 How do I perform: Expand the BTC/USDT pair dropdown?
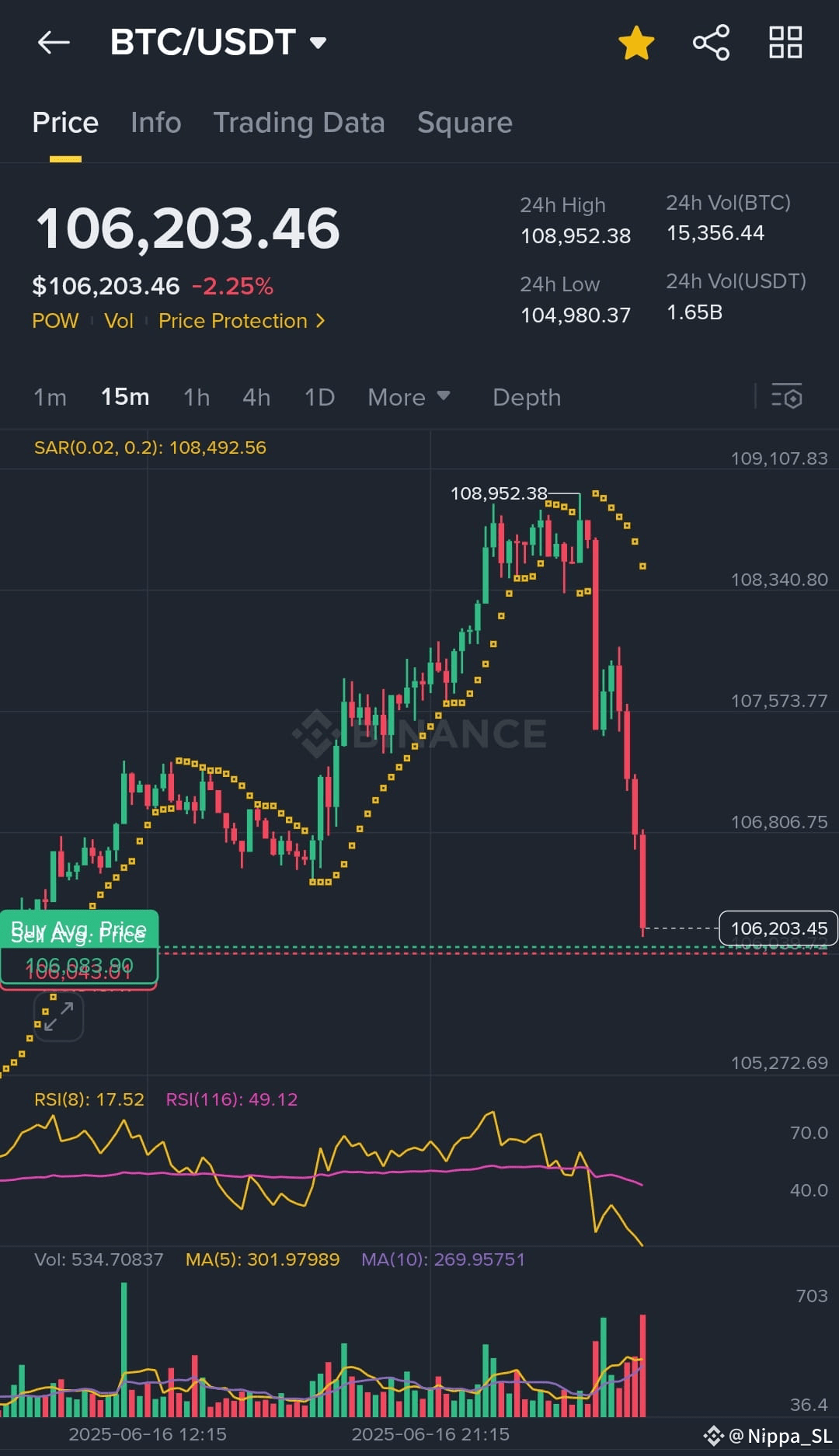tap(318, 42)
